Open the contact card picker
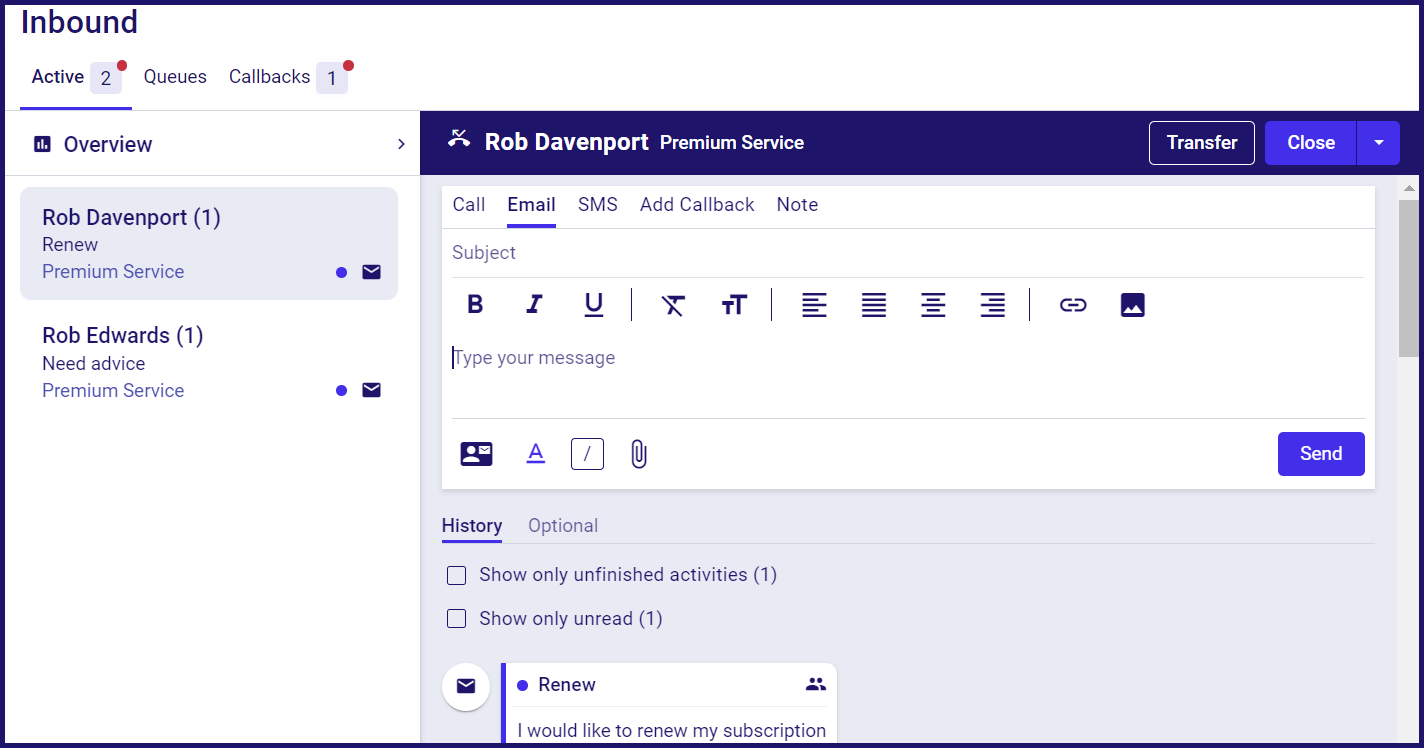1424x748 pixels. click(x=476, y=453)
